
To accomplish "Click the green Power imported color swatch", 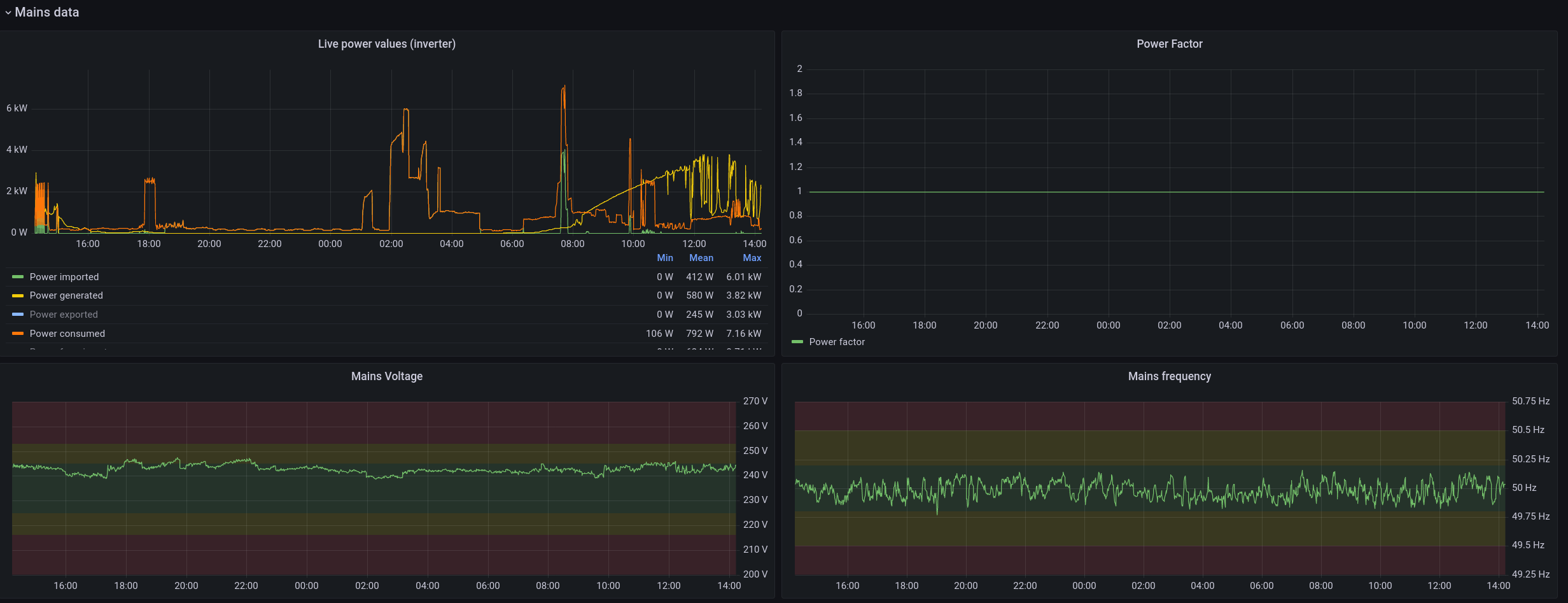I will point(18,277).
